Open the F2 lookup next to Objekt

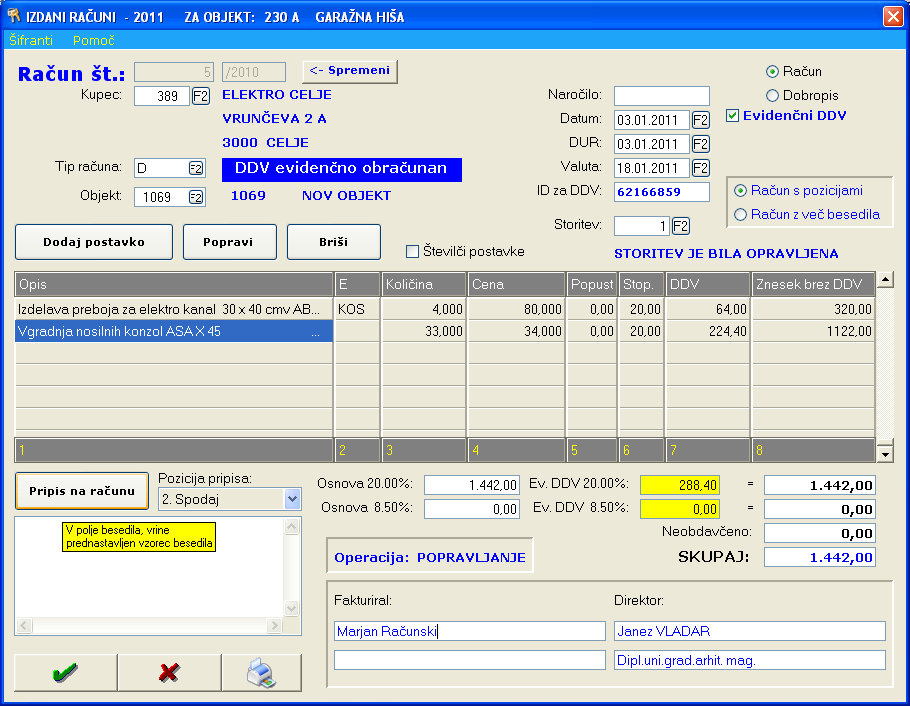pos(196,197)
